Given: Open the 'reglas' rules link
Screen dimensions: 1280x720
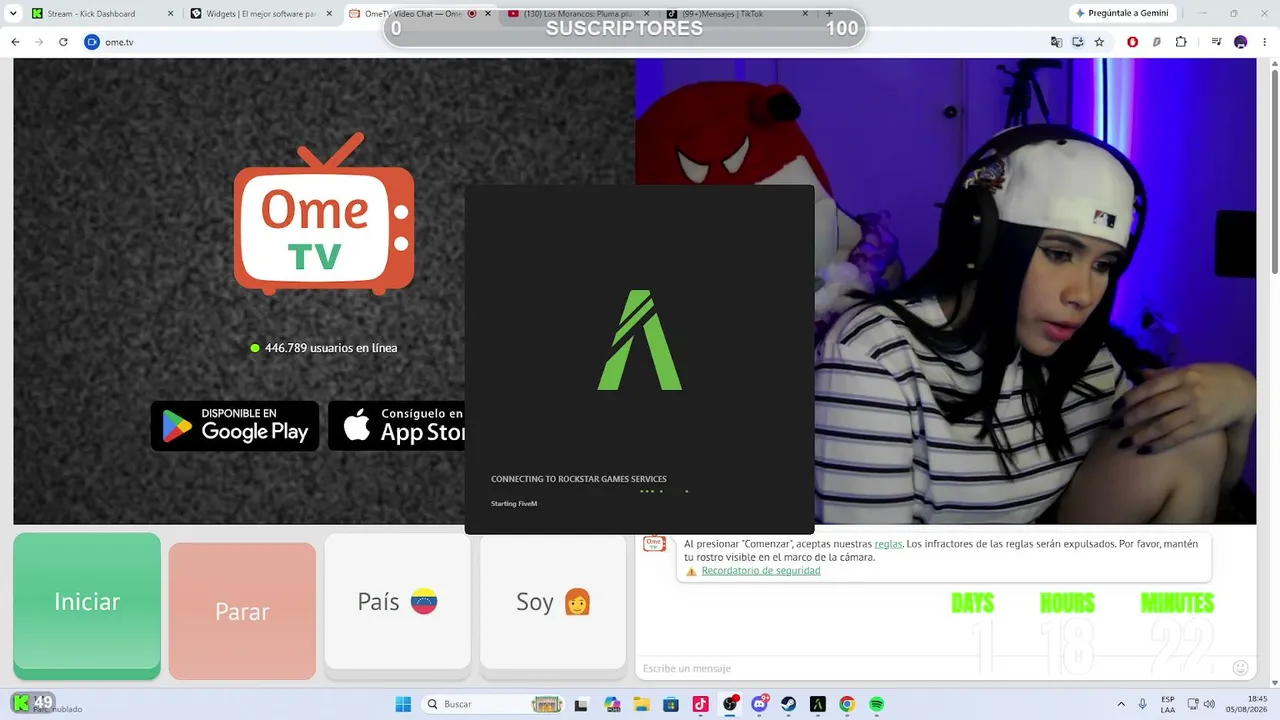Looking at the screenshot, I should pos(888,544).
